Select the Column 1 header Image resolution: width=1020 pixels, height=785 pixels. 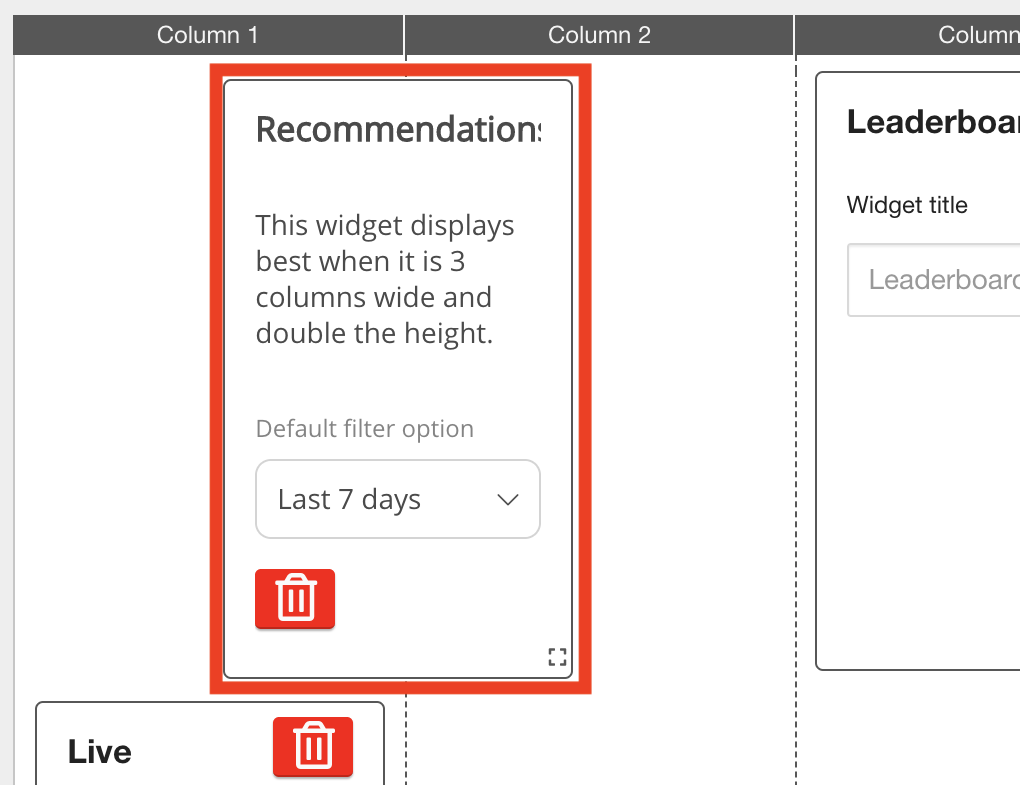pos(208,35)
